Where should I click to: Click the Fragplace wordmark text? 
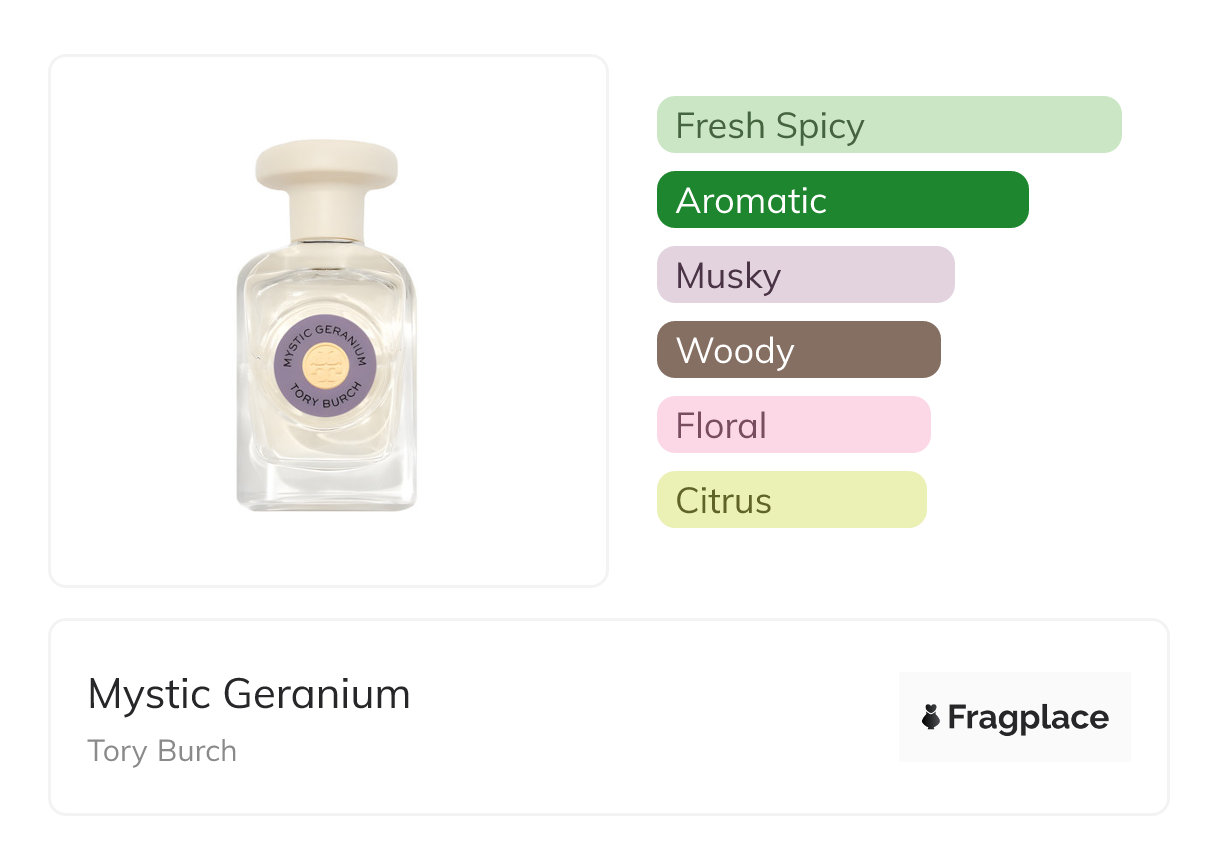click(1028, 717)
